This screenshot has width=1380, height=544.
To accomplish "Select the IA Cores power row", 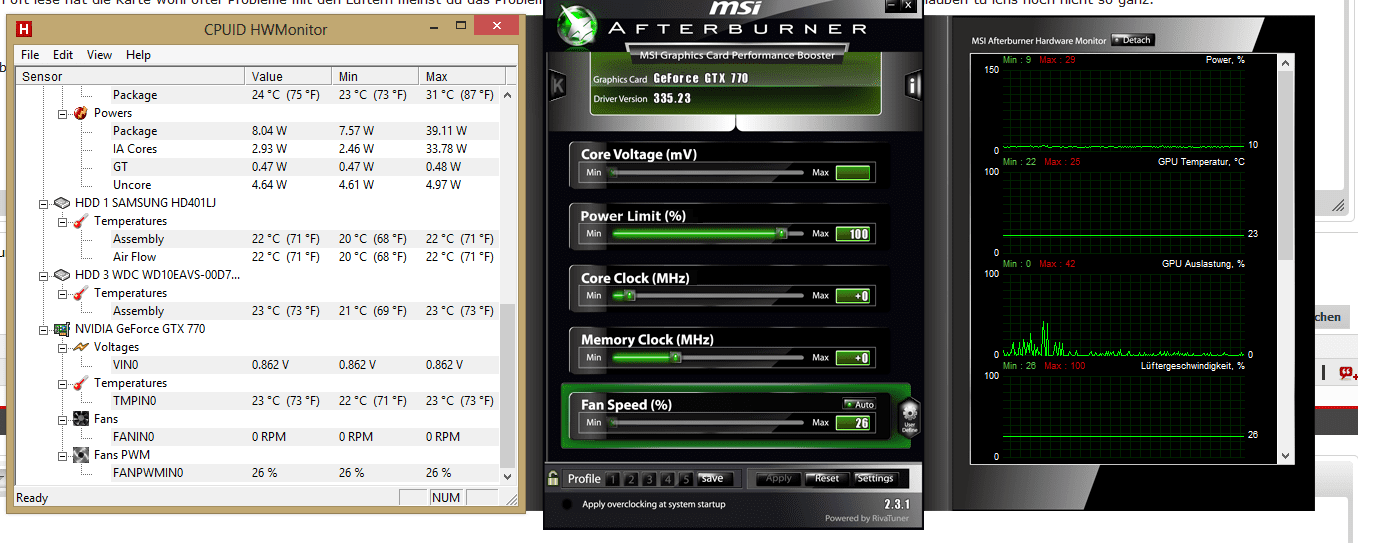I will [x=258, y=149].
